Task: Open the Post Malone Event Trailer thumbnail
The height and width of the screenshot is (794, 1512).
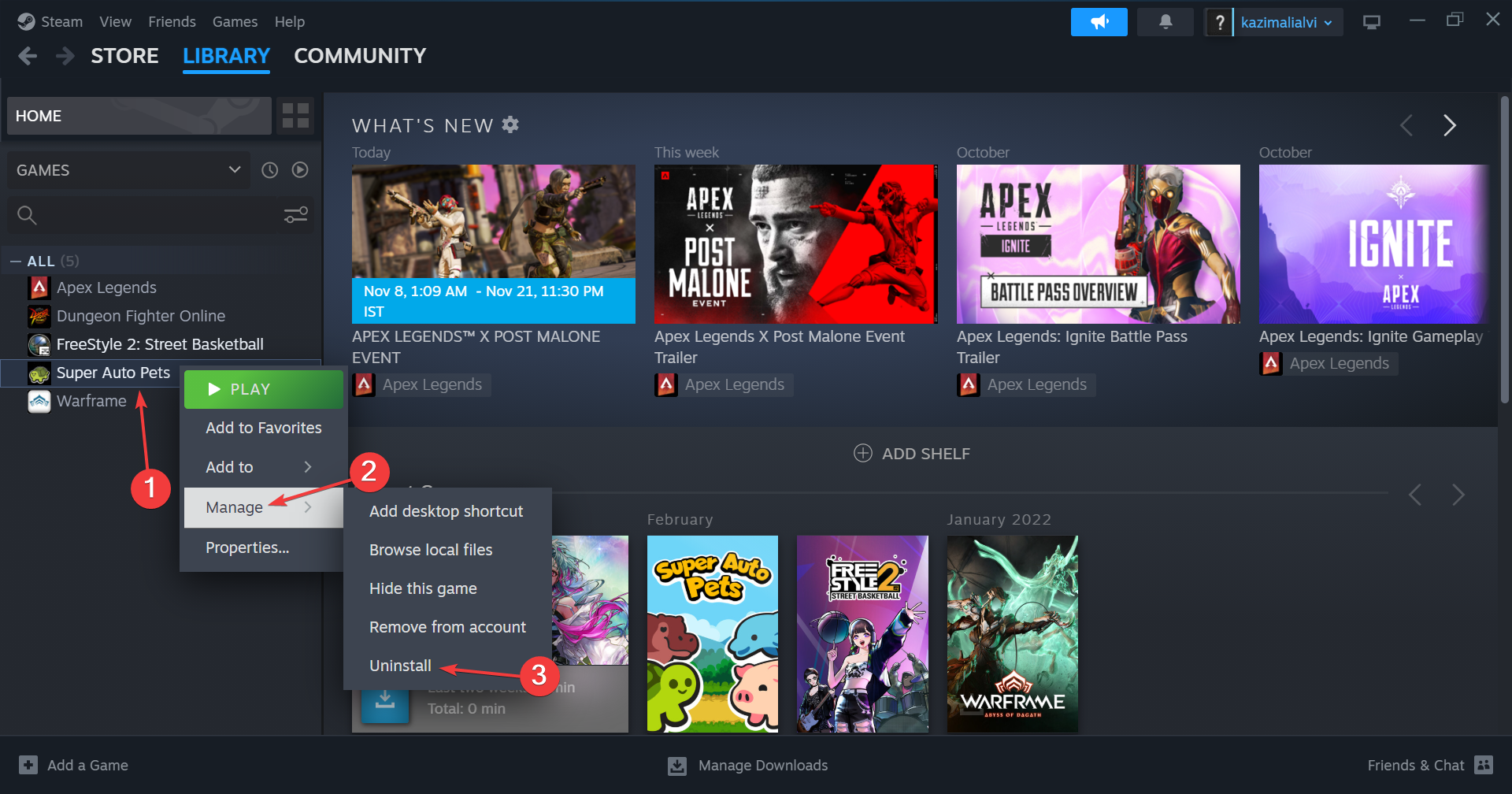Action: (x=795, y=244)
